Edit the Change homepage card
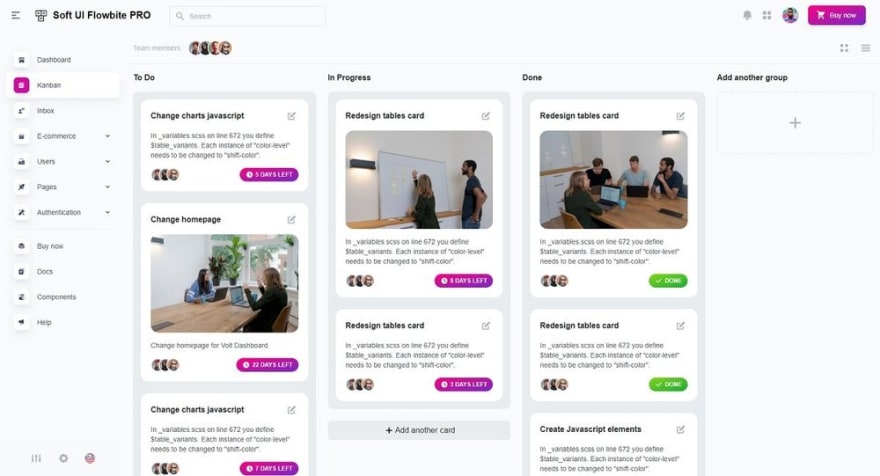880x476 pixels. pyautogui.click(x=291, y=219)
